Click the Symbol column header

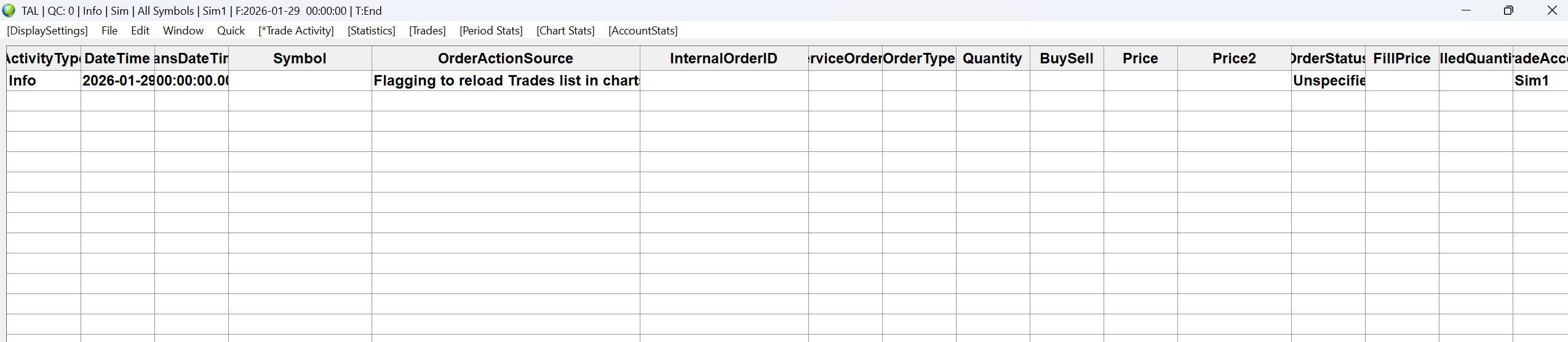tap(300, 58)
